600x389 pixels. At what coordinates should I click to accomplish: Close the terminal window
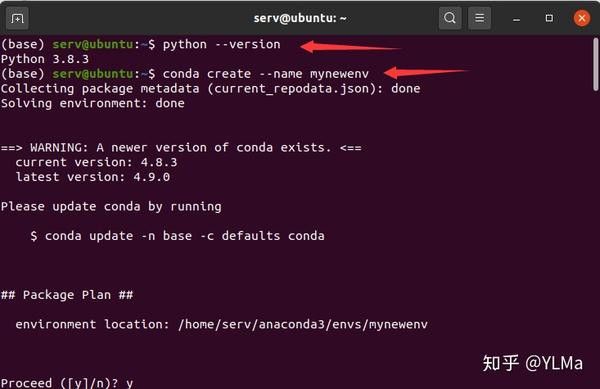point(582,18)
